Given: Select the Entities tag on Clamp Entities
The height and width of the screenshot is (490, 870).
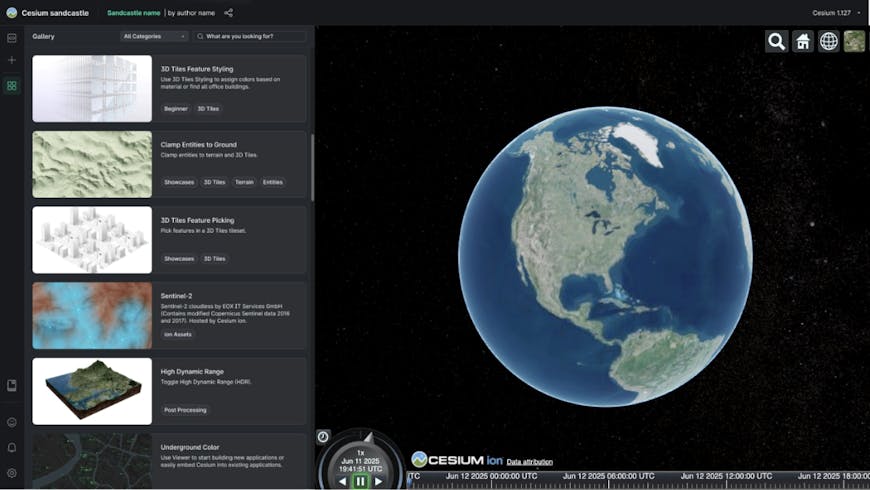Looking at the screenshot, I should coord(273,182).
